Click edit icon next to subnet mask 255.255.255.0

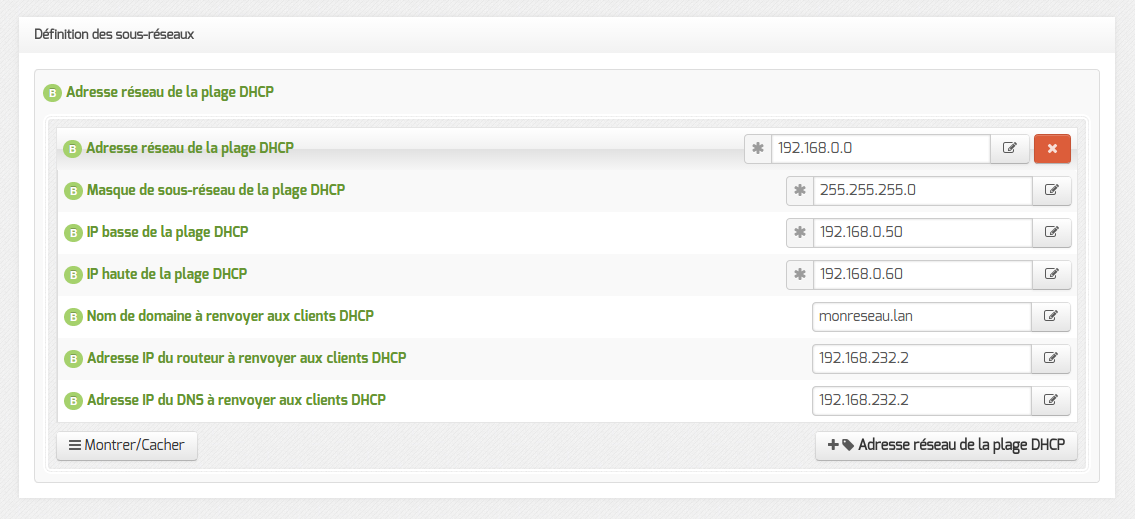tap(1052, 190)
